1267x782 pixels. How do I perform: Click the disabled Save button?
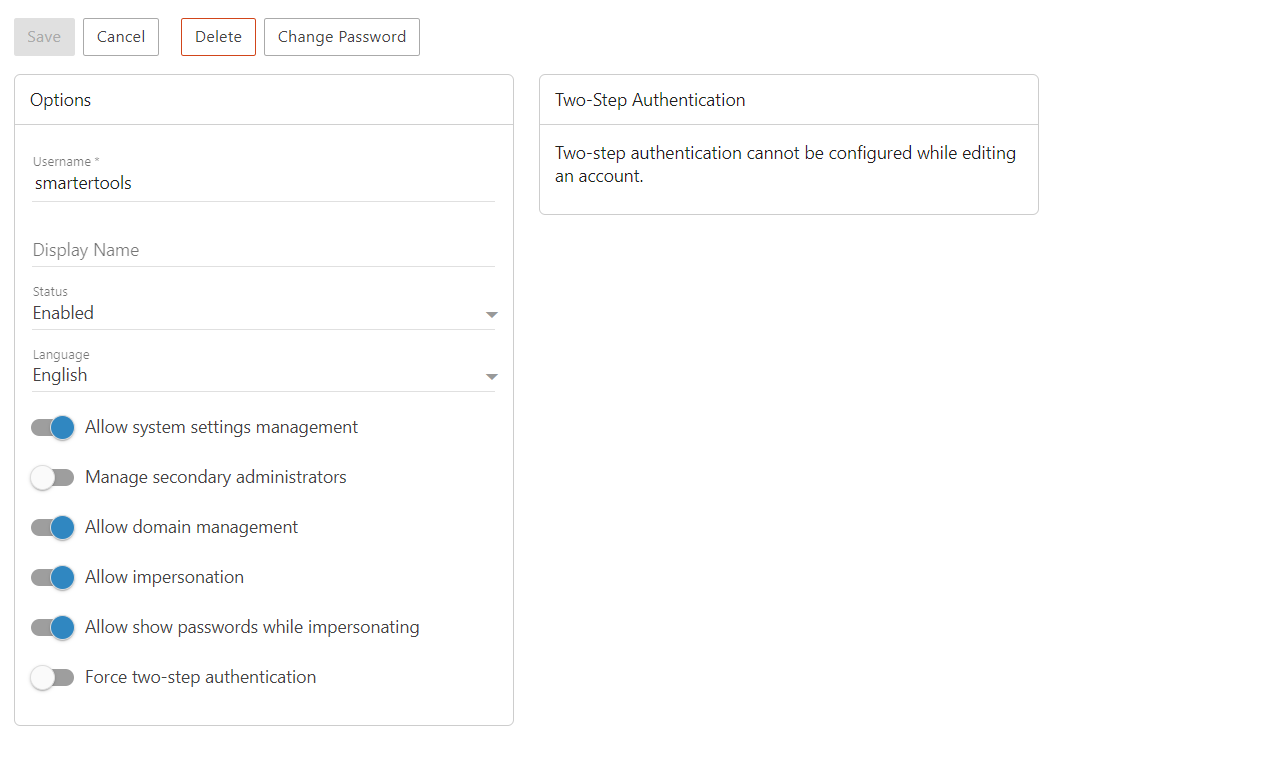[x=44, y=37]
